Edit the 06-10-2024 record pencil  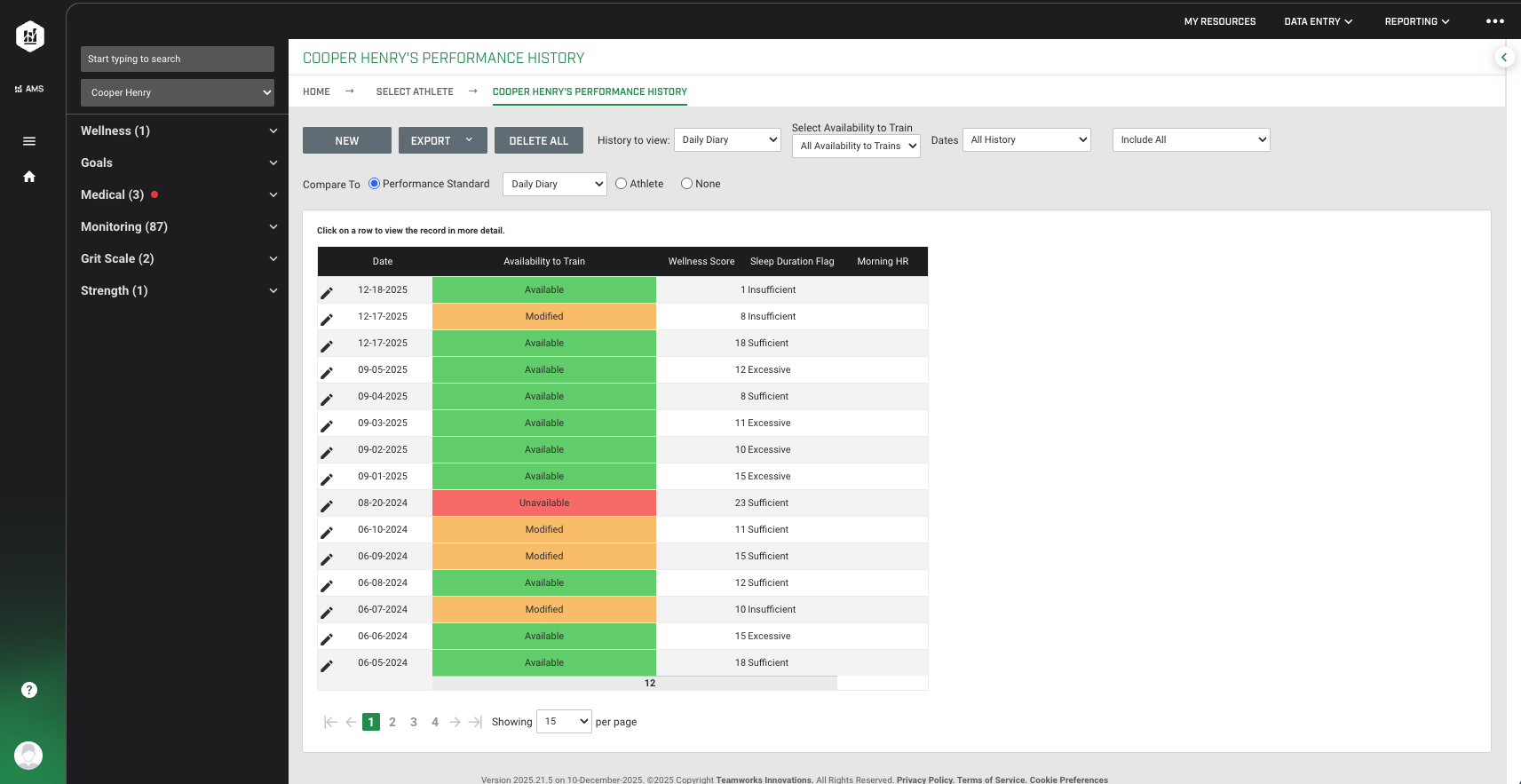[x=327, y=532]
